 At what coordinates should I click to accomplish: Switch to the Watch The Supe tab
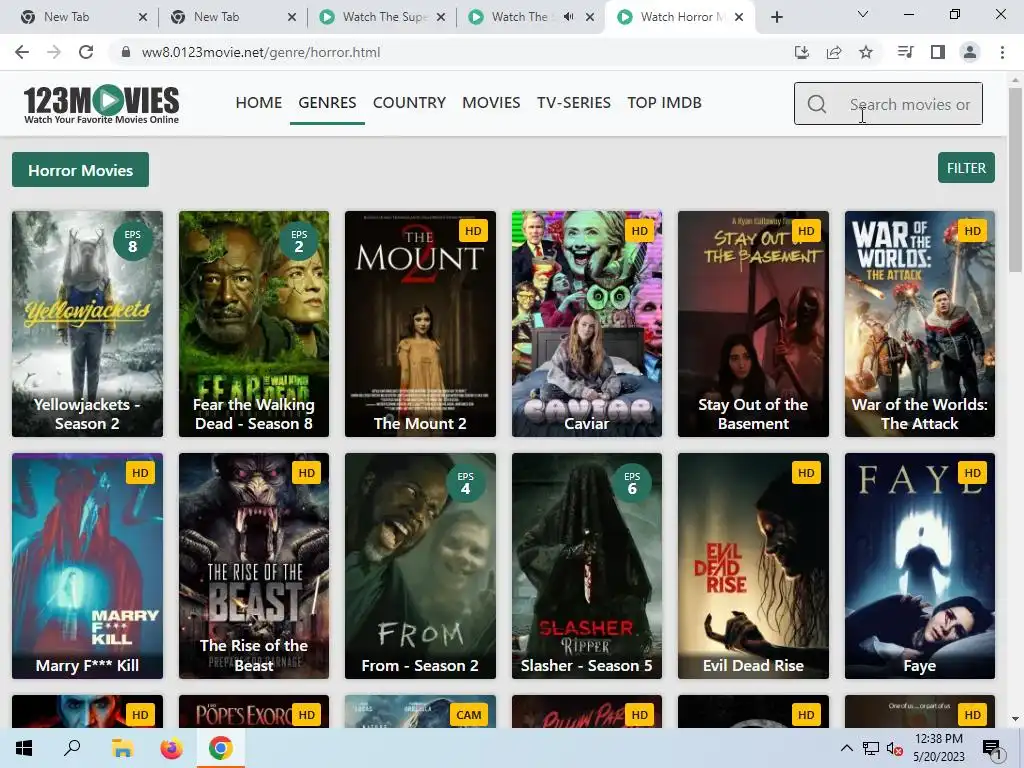pyautogui.click(x=383, y=17)
